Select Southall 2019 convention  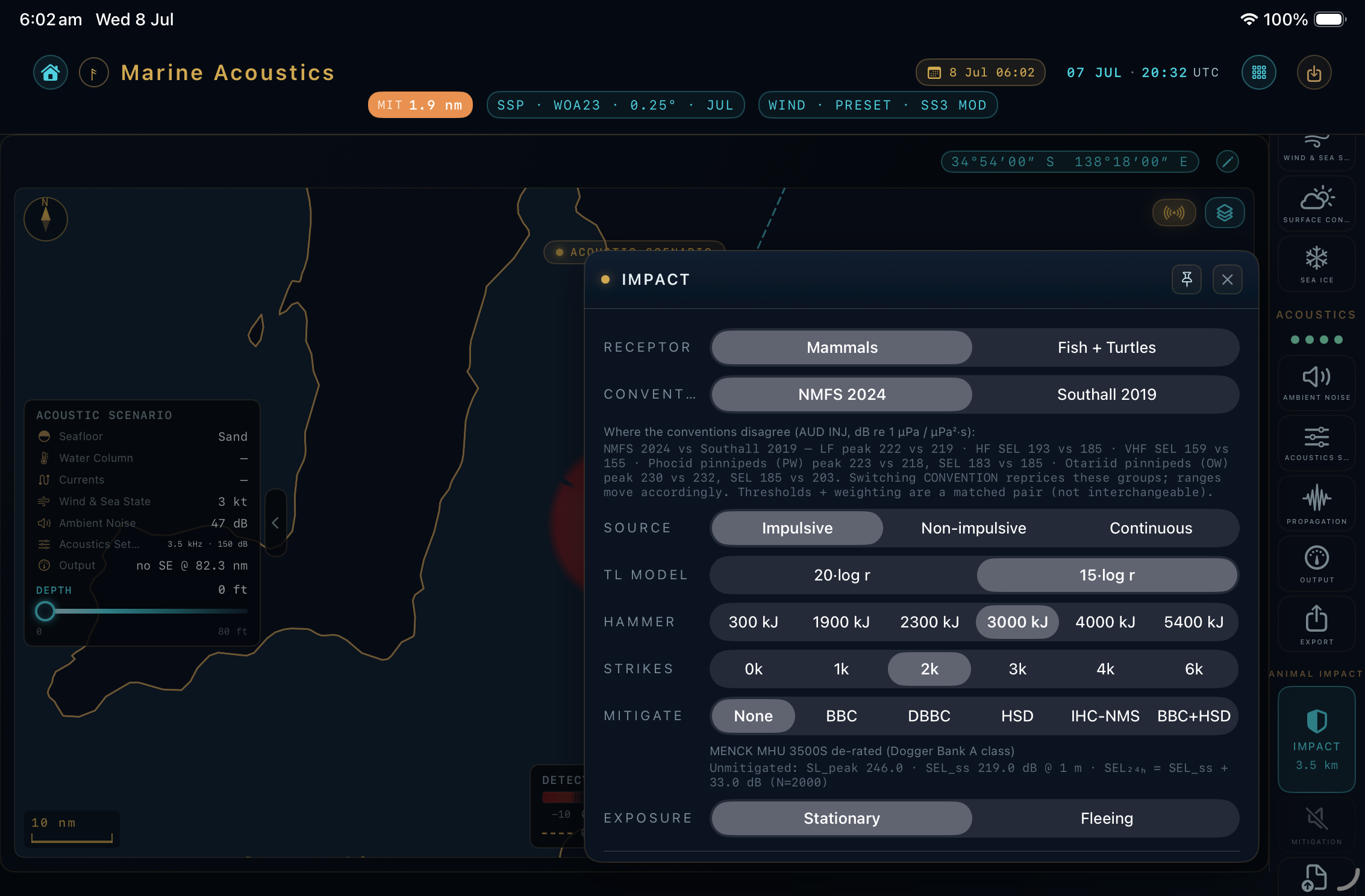[x=1107, y=394]
